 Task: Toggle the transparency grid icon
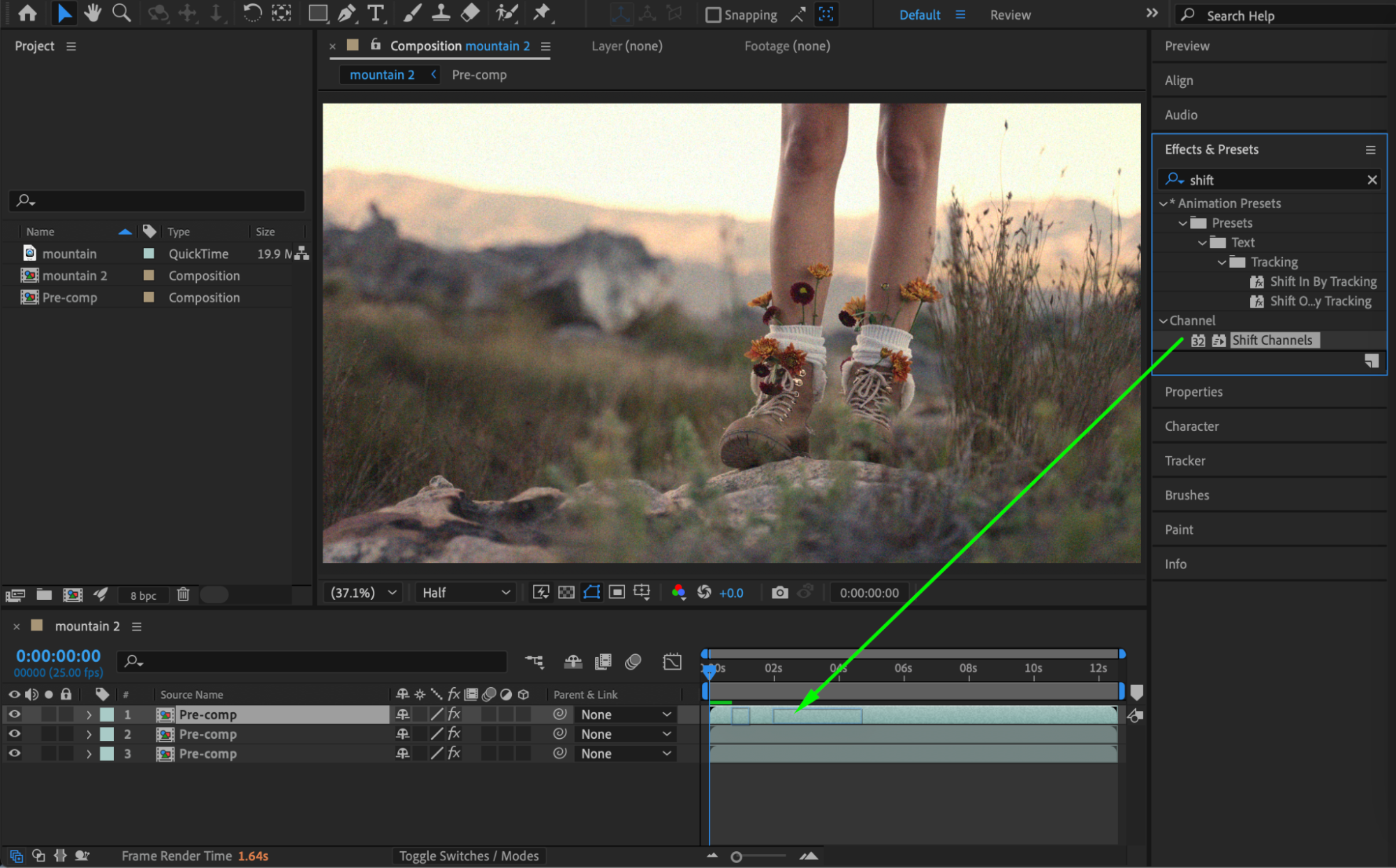[566, 592]
